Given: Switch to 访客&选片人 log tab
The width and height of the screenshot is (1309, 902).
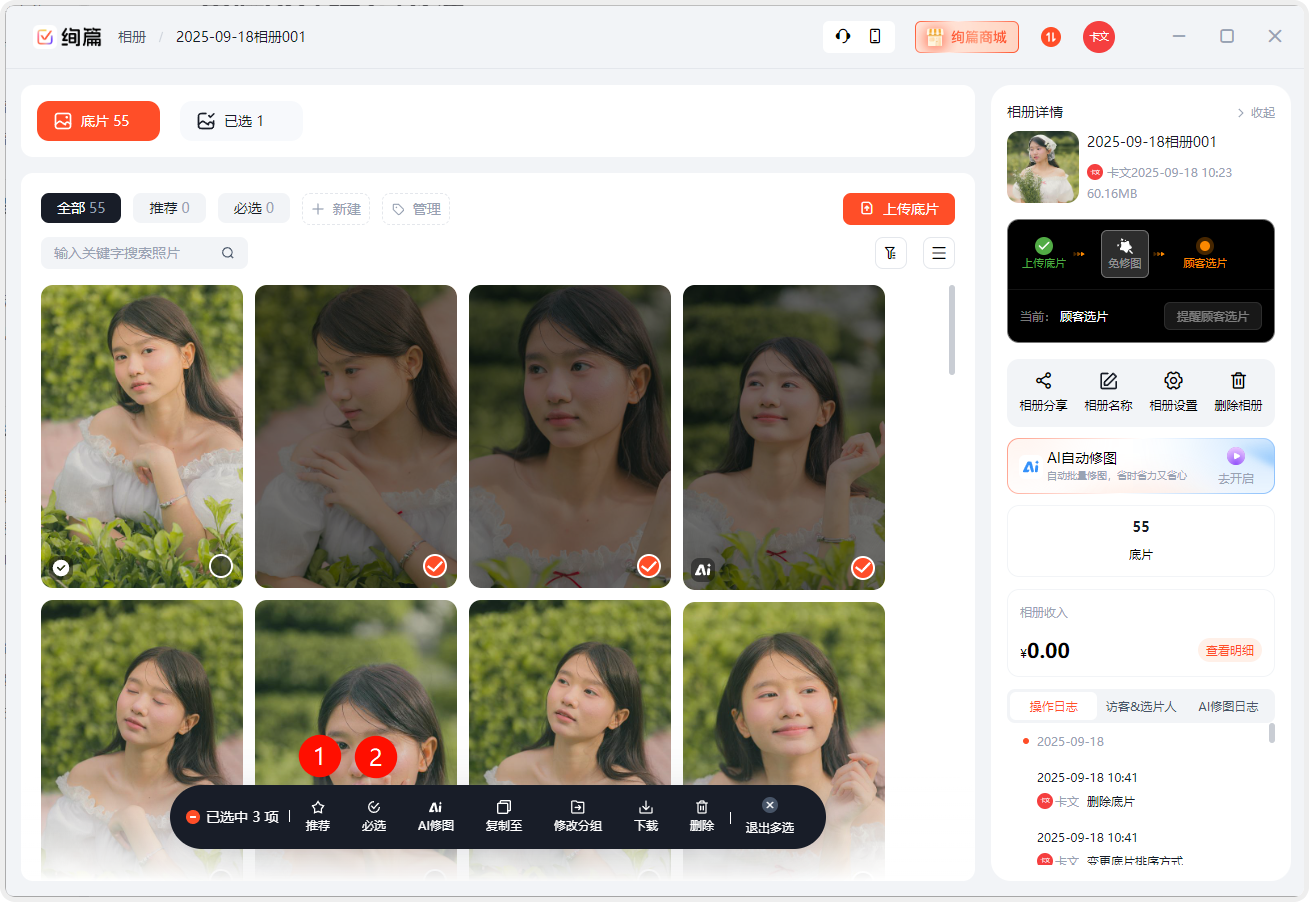Looking at the screenshot, I should point(1141,706).
